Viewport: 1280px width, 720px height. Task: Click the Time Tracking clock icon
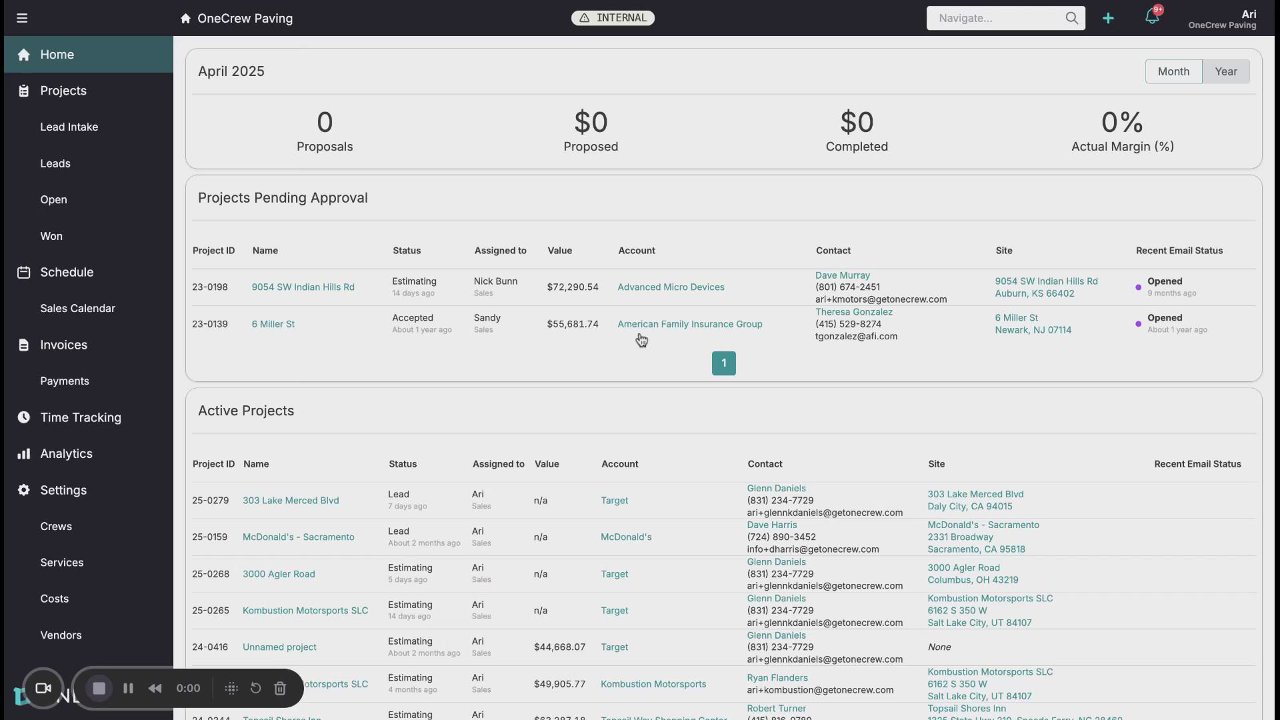(24, 418)
